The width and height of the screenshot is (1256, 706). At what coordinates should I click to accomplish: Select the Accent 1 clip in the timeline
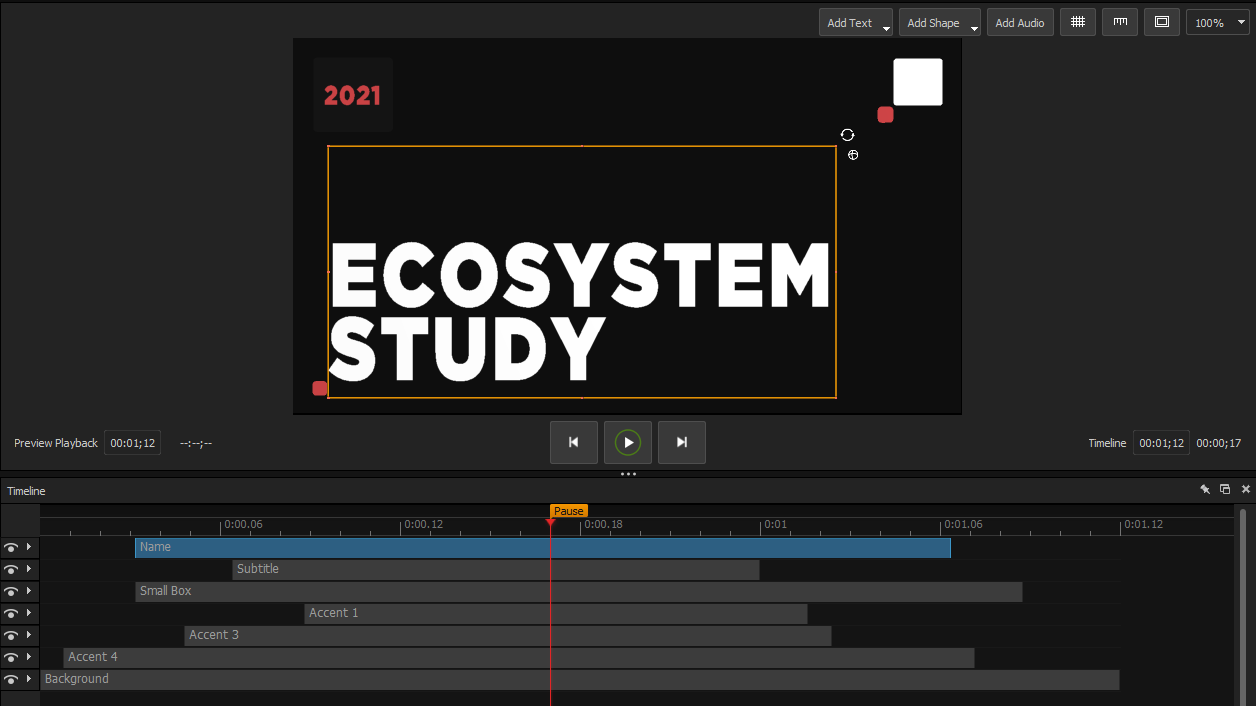click(x=555, y=613)
